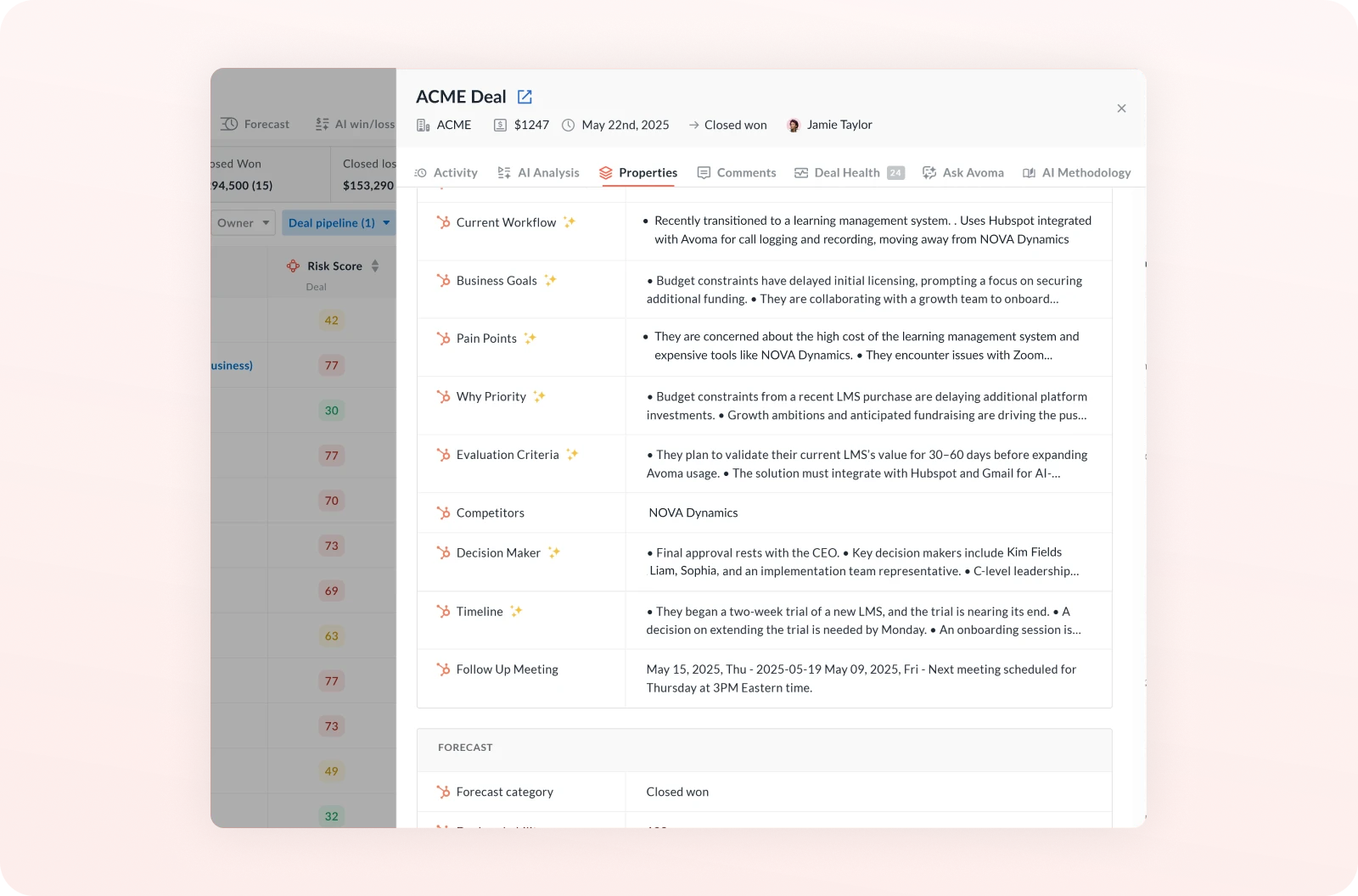Screen dimensions: 1358x896
Task: Click AI sparkle icon beside Evaluation Criteria
Action: (x=572, y=454)
